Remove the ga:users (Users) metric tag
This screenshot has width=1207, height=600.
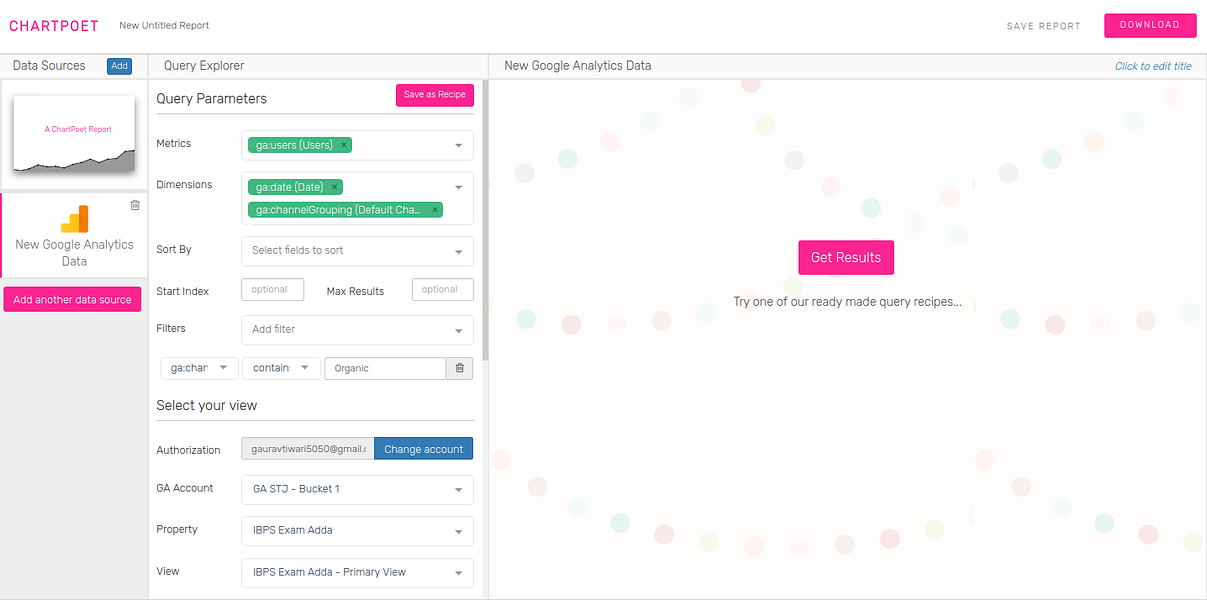[x=344, y=145]
